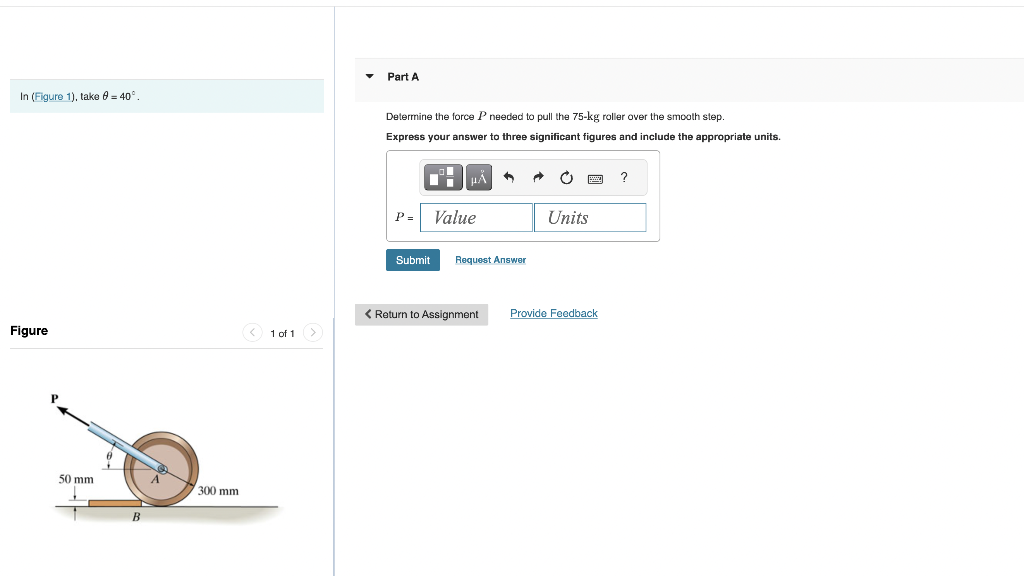Open the equation templates icon
The height and width of the screenshot is (576, 1024).
[x=443, y=177]
